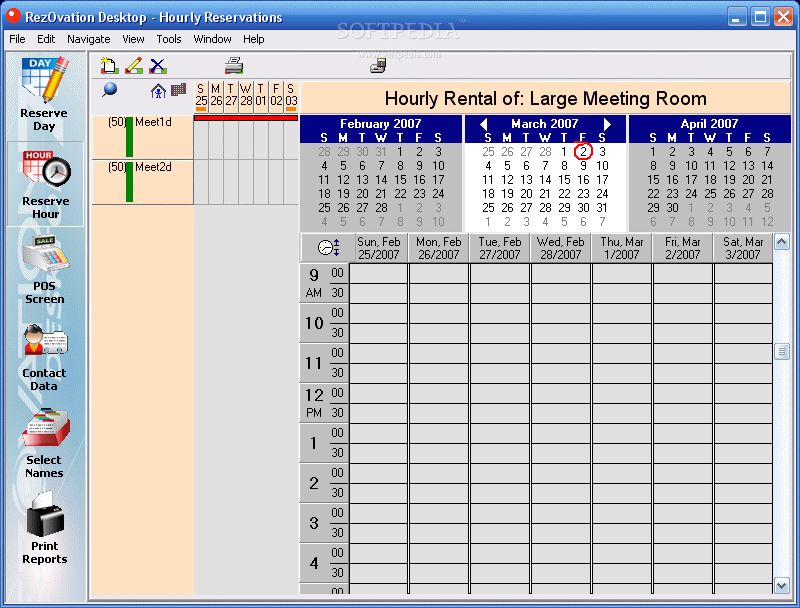Viewport: 800px width, 608px height.
Task: Click the 12 PM hour label
Action: click(x=314, y=403)
